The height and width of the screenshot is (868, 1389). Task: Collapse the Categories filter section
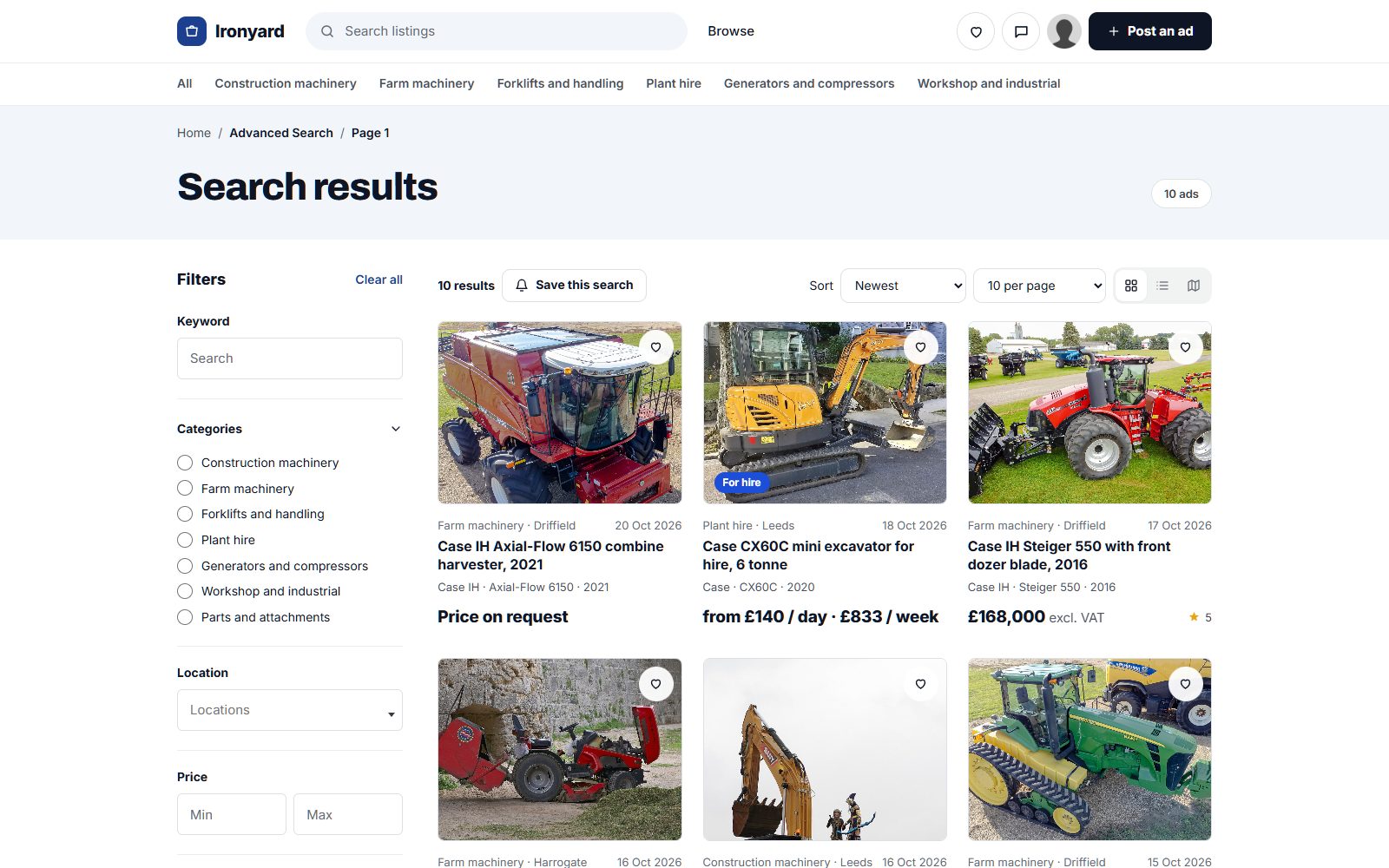(396, 429)
